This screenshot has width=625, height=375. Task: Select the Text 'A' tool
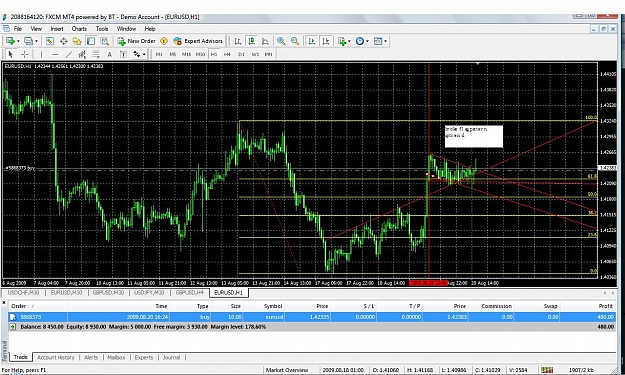pos(110,54)
